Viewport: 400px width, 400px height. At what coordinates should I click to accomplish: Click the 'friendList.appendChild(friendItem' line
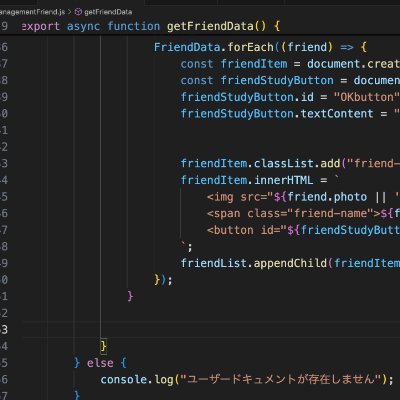(x=290, y=263)
